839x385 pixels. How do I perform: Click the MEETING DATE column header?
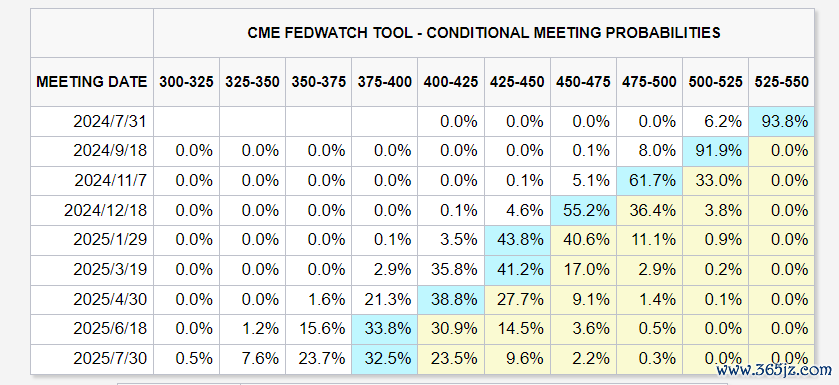coord(91,82)
